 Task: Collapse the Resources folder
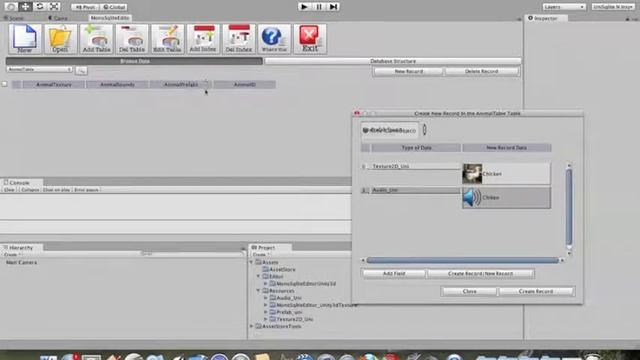click(258, 291)
